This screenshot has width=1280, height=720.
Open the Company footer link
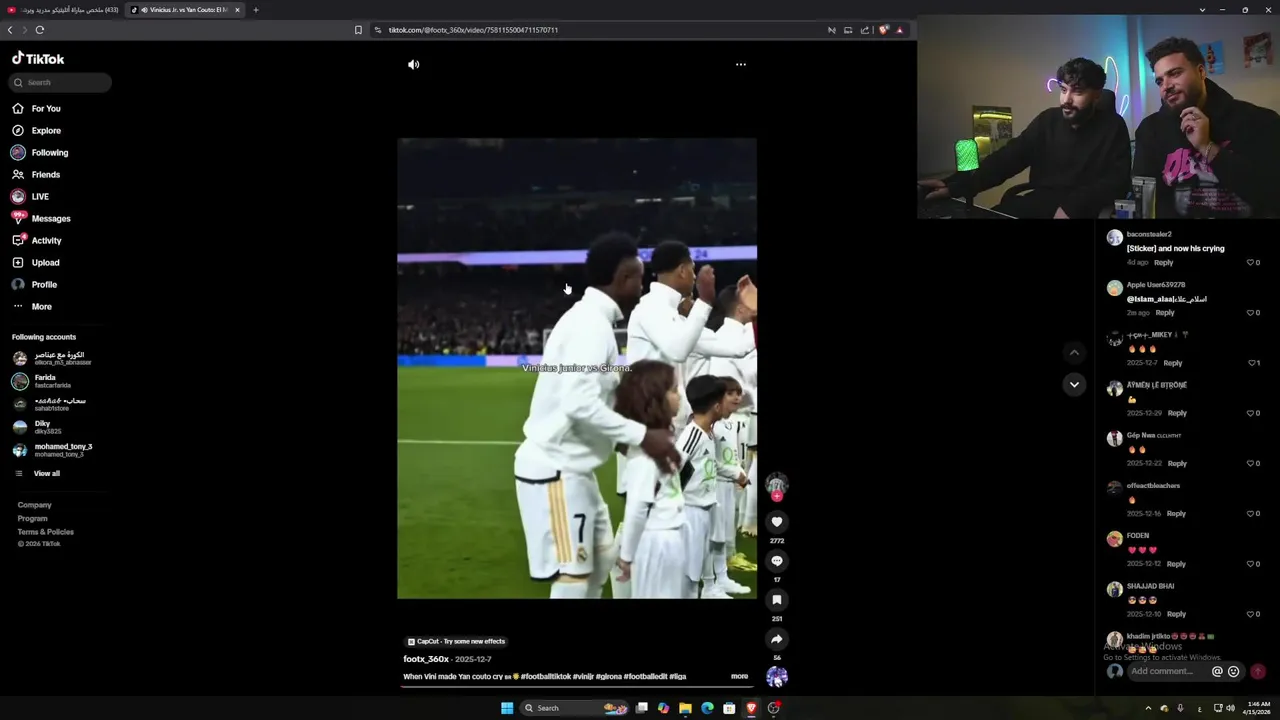(34, 505)
